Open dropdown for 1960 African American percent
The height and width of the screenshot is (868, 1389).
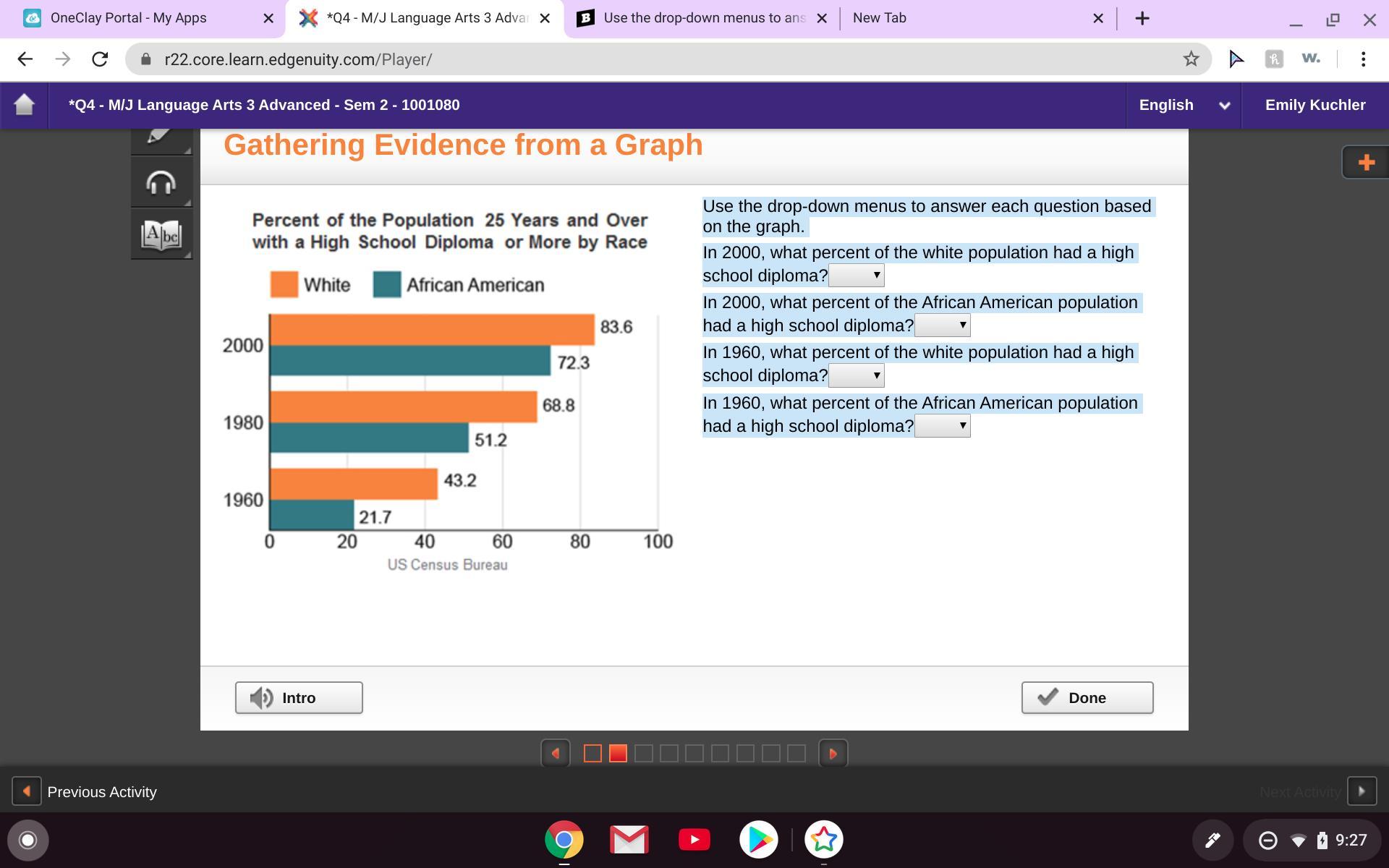click(x=942, y=426)
